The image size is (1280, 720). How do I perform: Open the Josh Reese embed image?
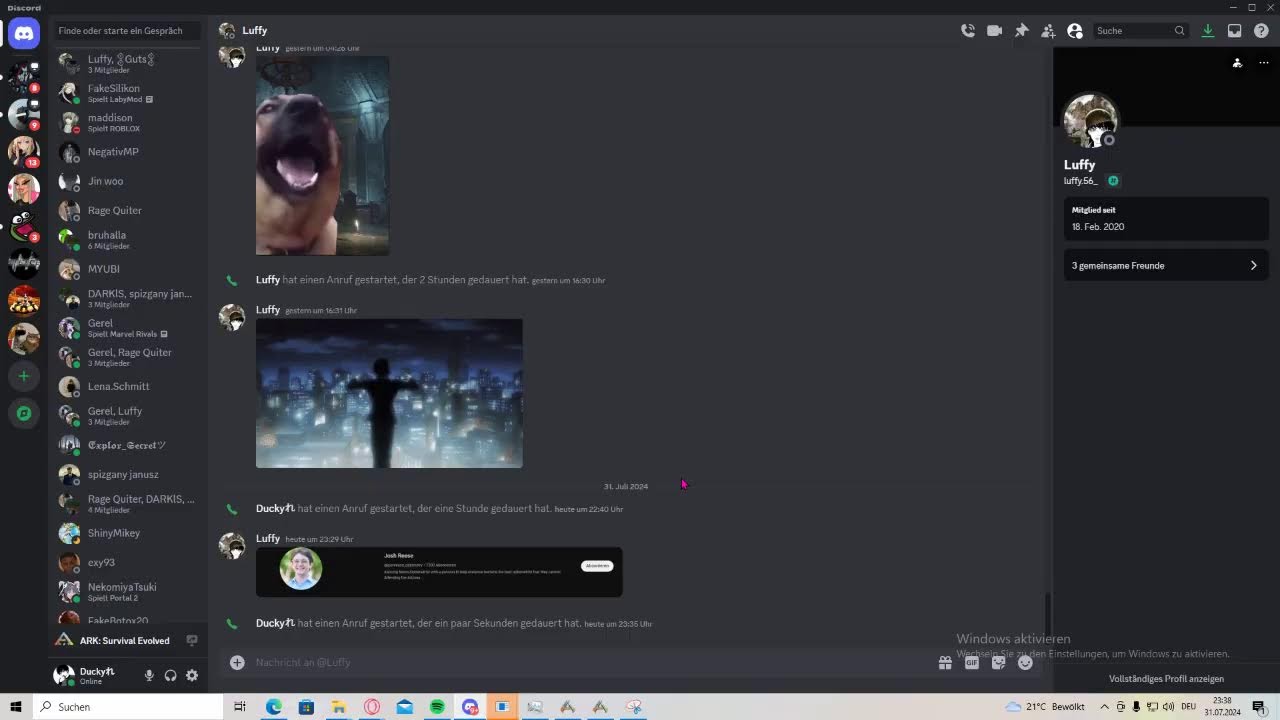pos(439,572)
